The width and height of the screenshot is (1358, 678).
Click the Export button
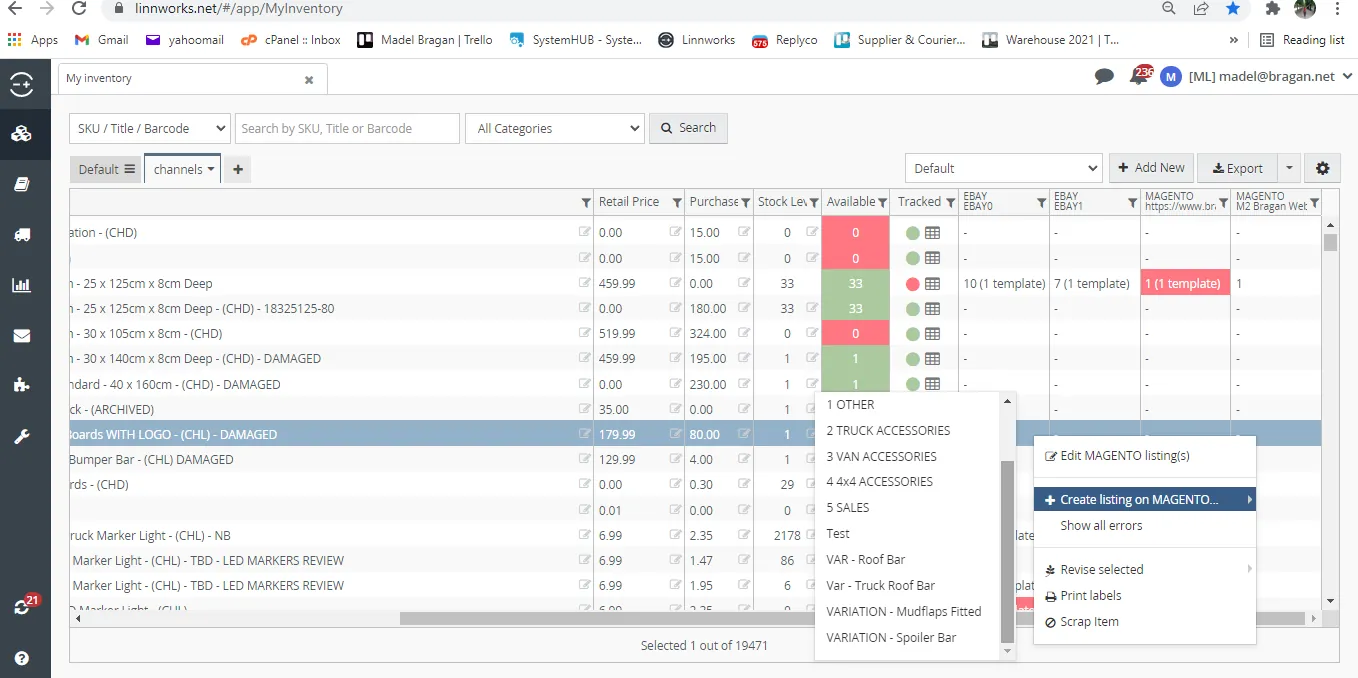(x=1238, y=168)
